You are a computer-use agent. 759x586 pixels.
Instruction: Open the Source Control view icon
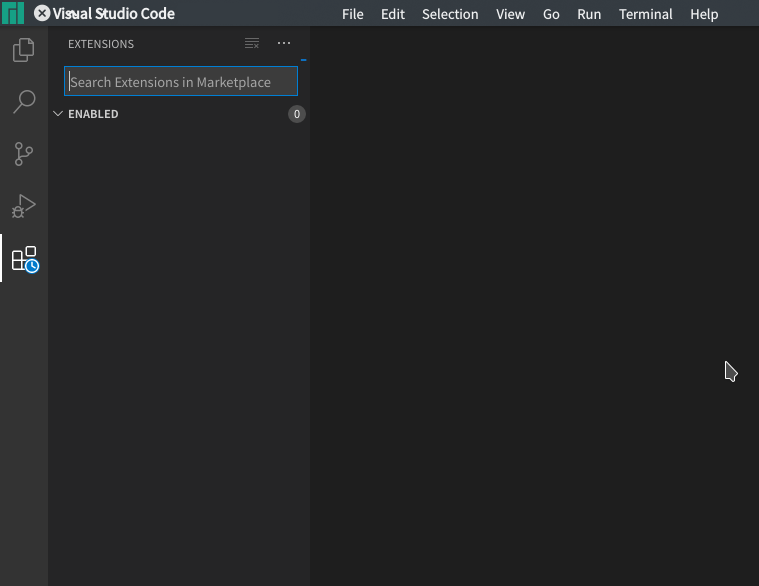[24, 154]
